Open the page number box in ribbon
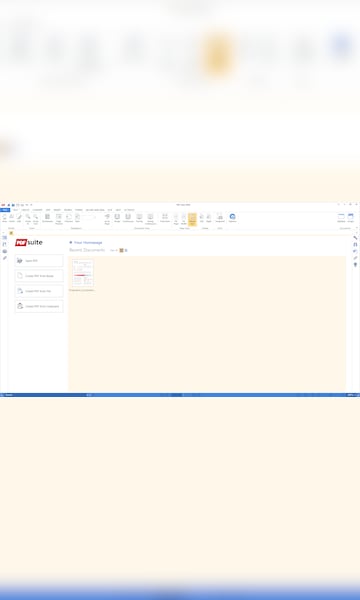Screen dimensions: 360x600 pyautogui.click(x=88, y=217)
